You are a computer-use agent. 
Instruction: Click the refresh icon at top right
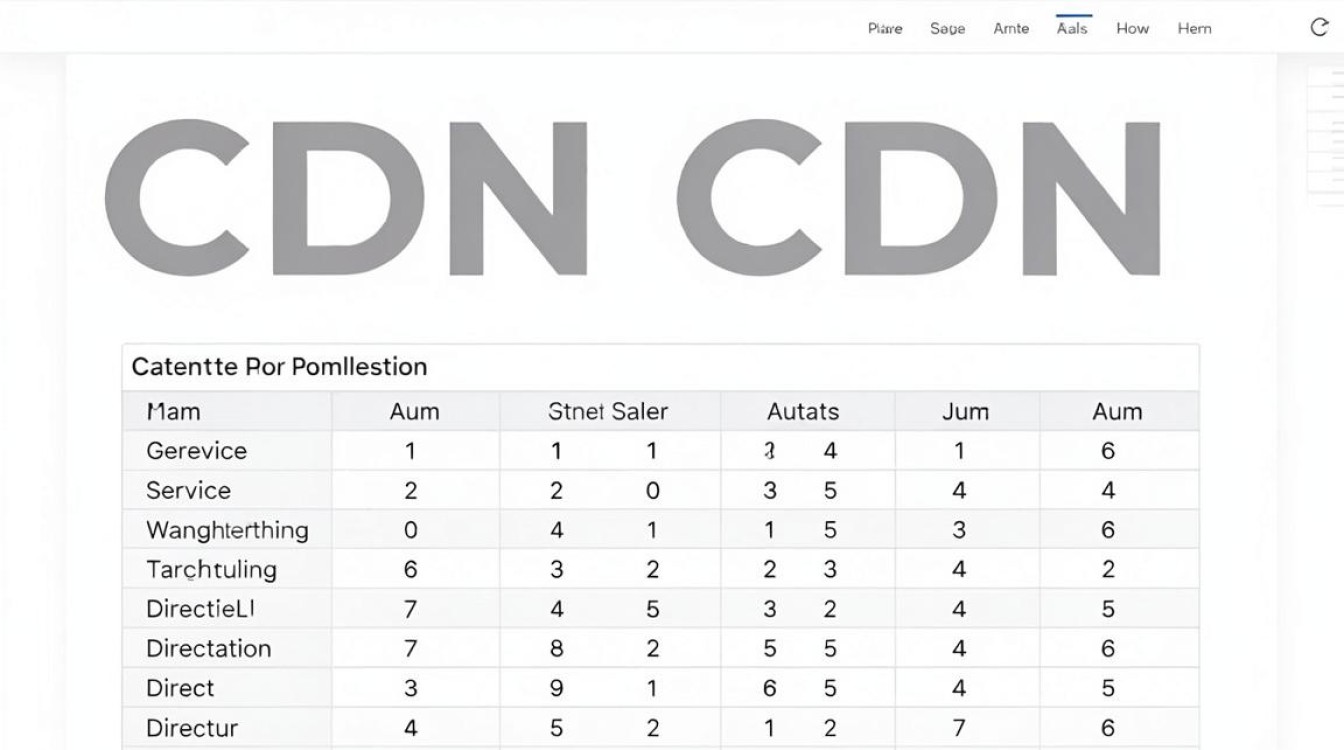1319,28
